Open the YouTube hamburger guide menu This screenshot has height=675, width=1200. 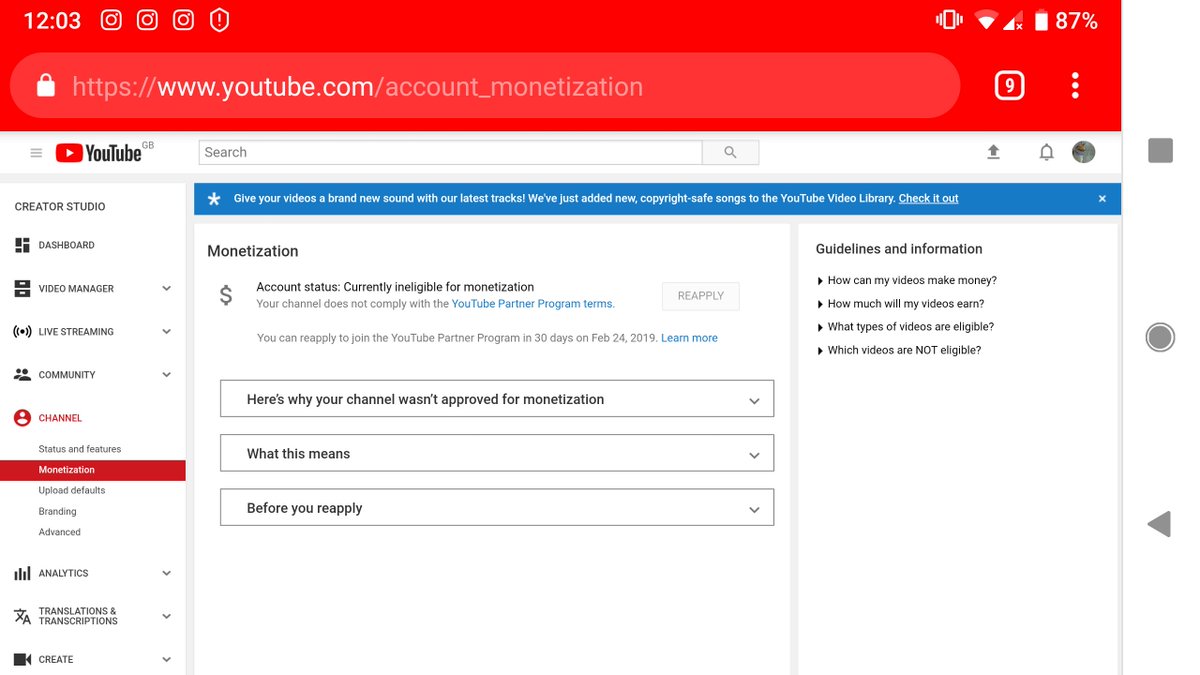[36, 153]
